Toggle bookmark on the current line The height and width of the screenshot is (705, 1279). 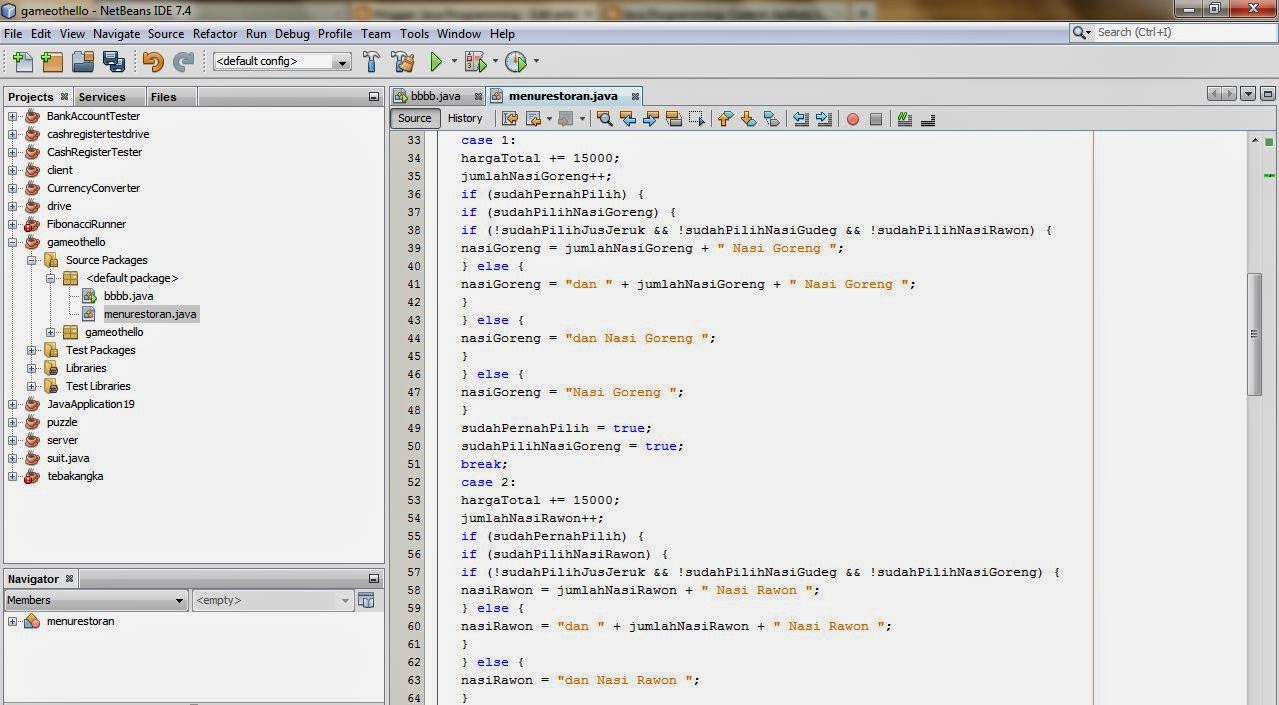[772, 119]
